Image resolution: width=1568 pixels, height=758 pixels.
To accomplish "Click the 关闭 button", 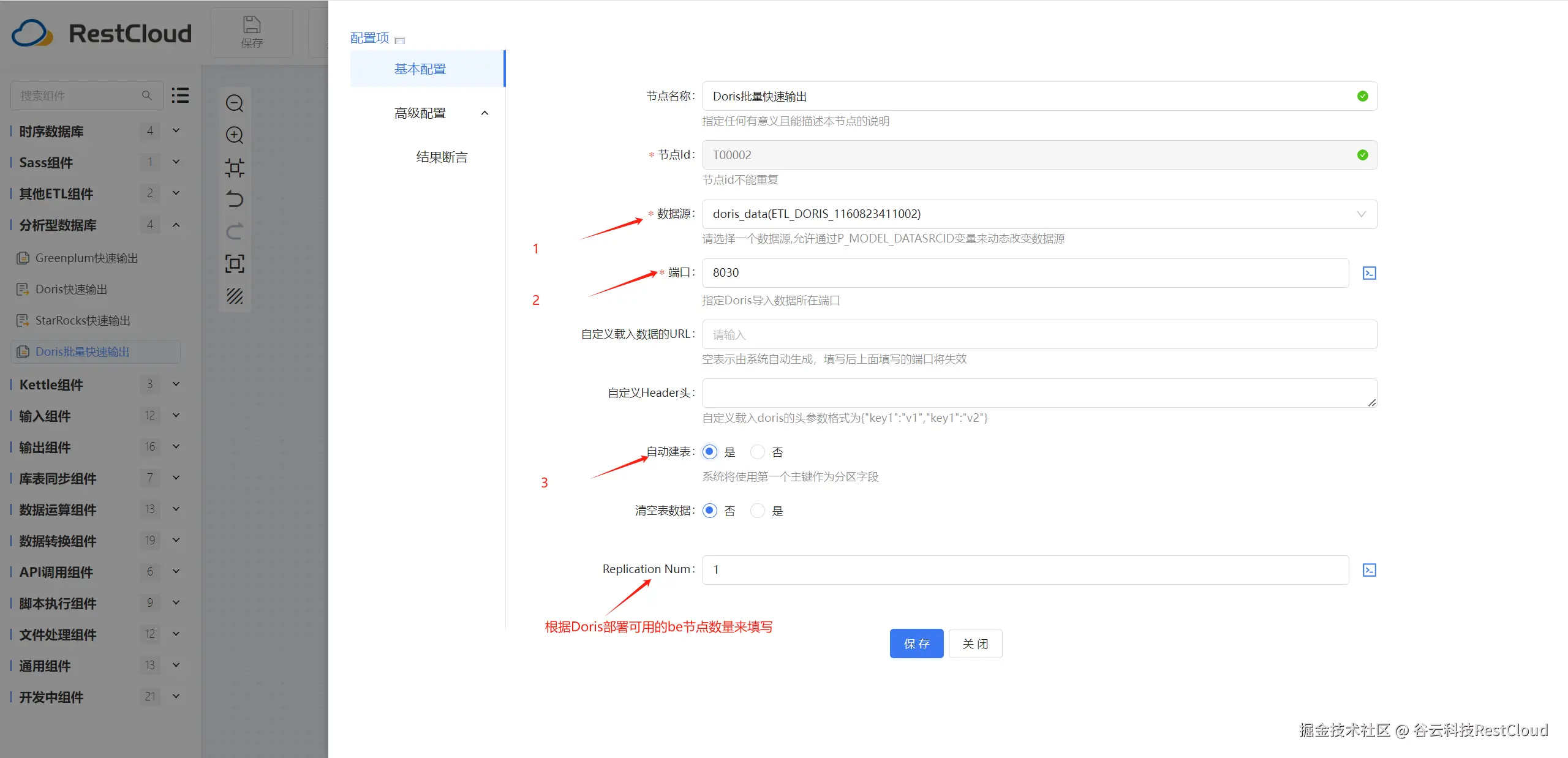I will click(975, 644).
